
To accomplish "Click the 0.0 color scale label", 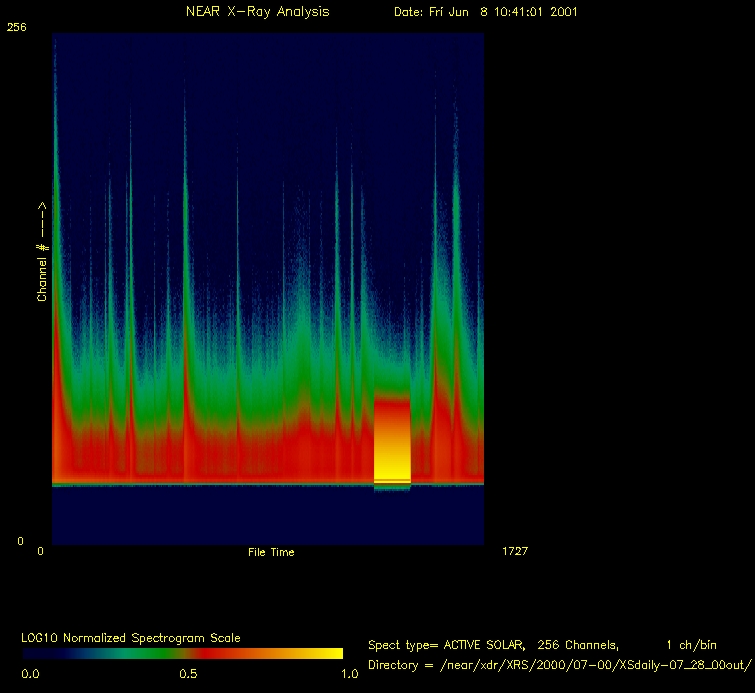I will click(x=30, y=674).
